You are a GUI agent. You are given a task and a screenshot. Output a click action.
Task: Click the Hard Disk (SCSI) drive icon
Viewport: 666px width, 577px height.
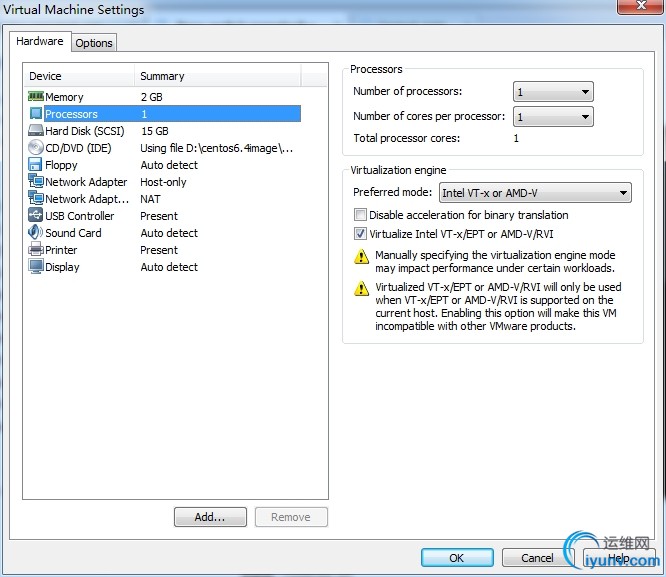point(36,130)
